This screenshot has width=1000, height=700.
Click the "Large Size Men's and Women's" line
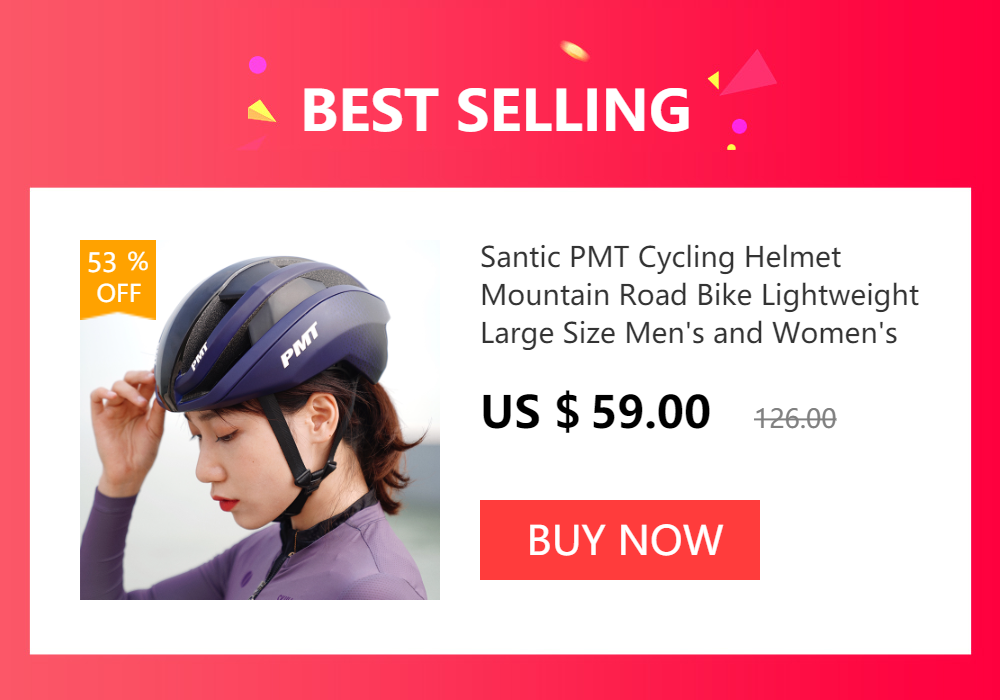(x=689, y=333)
